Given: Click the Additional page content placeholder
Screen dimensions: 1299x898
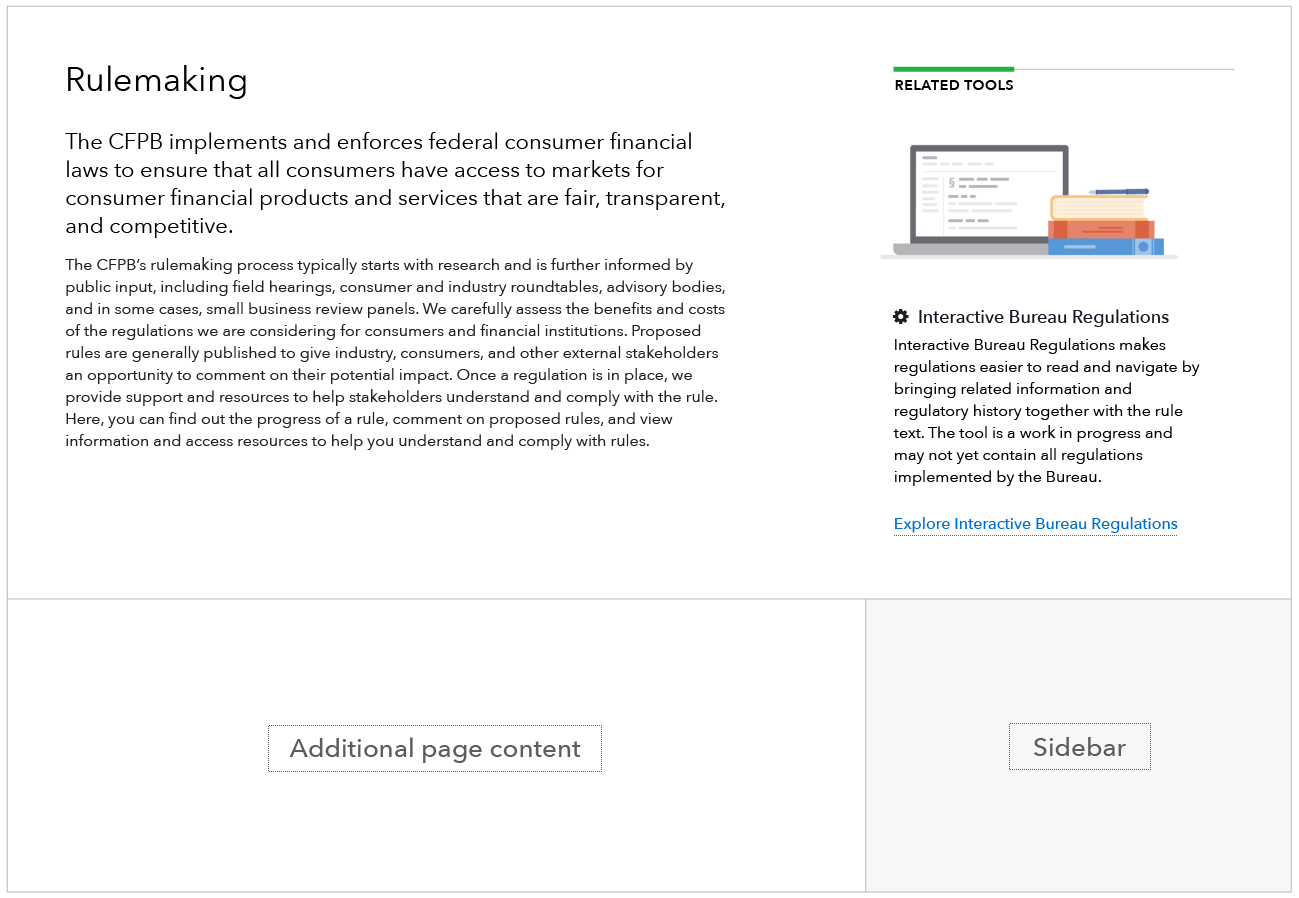Looking at the screenshot, I should [435, 748].
